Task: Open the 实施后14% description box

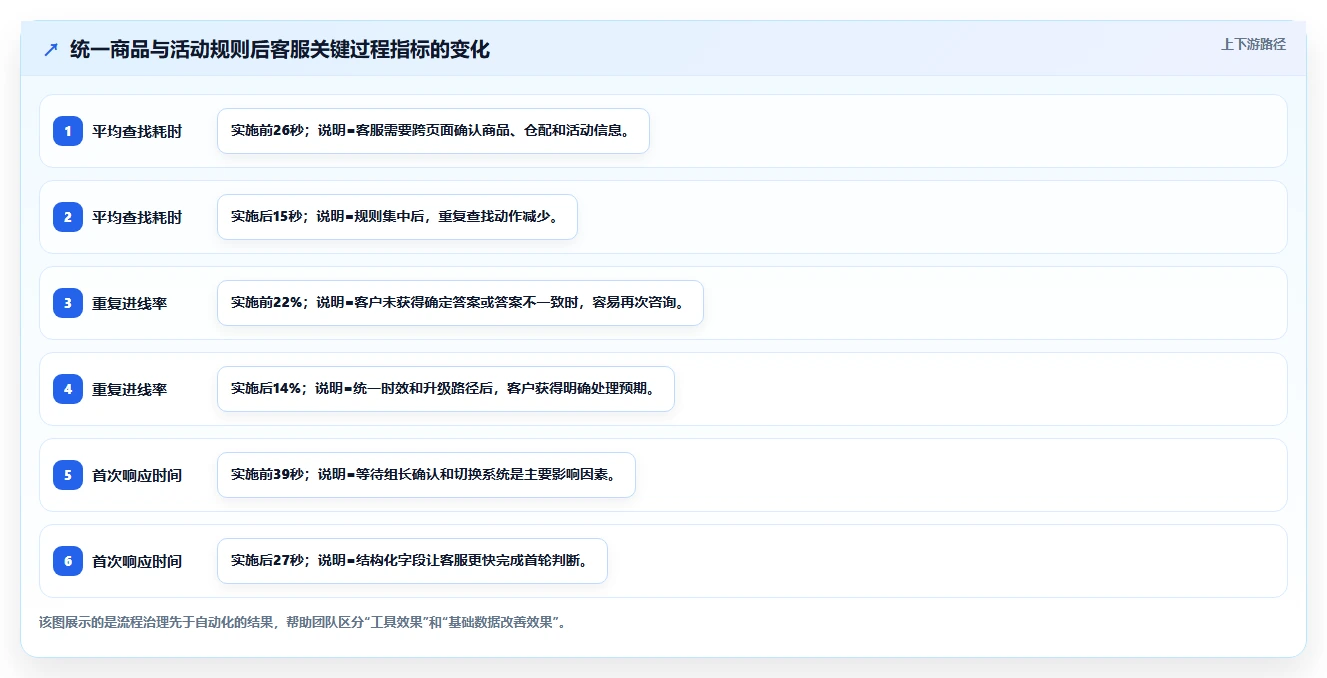Action: (446, 389)
